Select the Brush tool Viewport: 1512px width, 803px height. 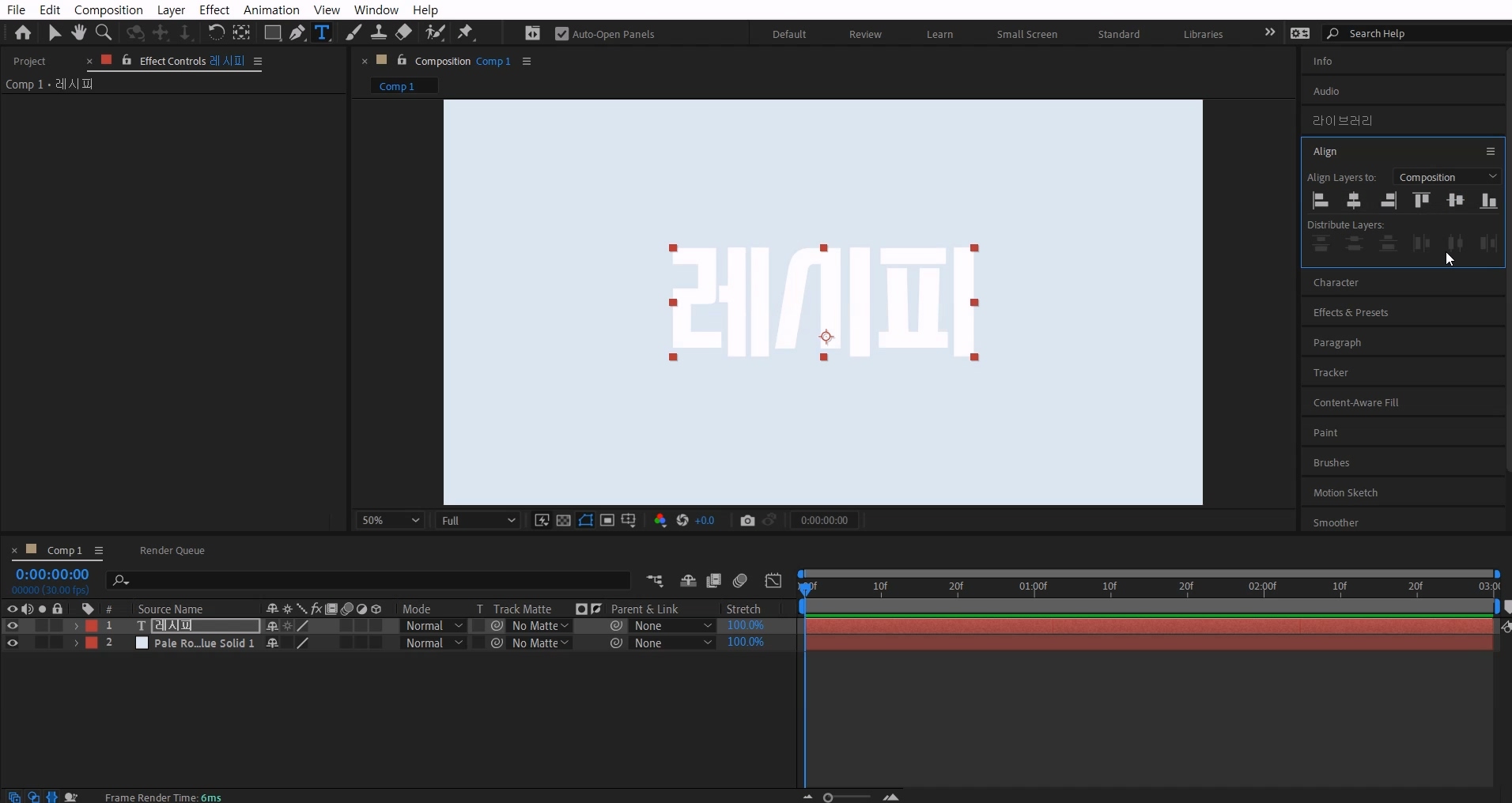(354, 33)
